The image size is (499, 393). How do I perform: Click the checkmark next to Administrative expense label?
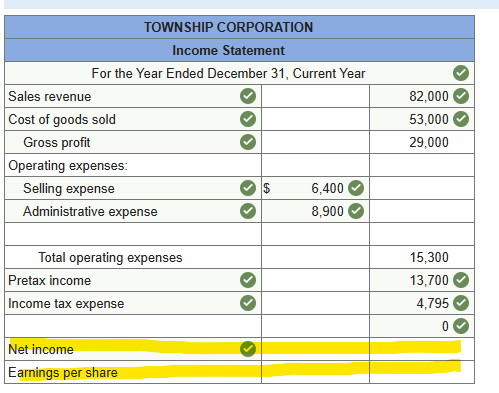248,211
